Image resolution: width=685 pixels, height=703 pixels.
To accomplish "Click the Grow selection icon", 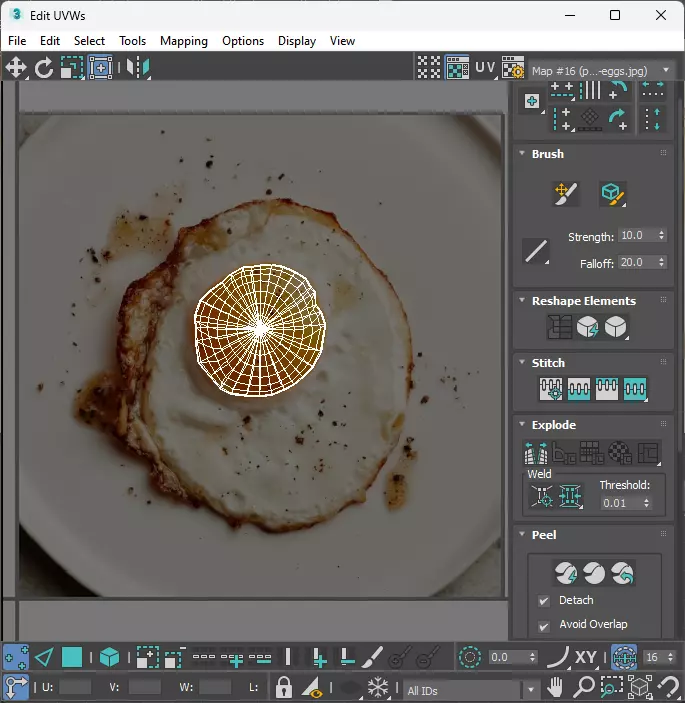I will point(148,658).
